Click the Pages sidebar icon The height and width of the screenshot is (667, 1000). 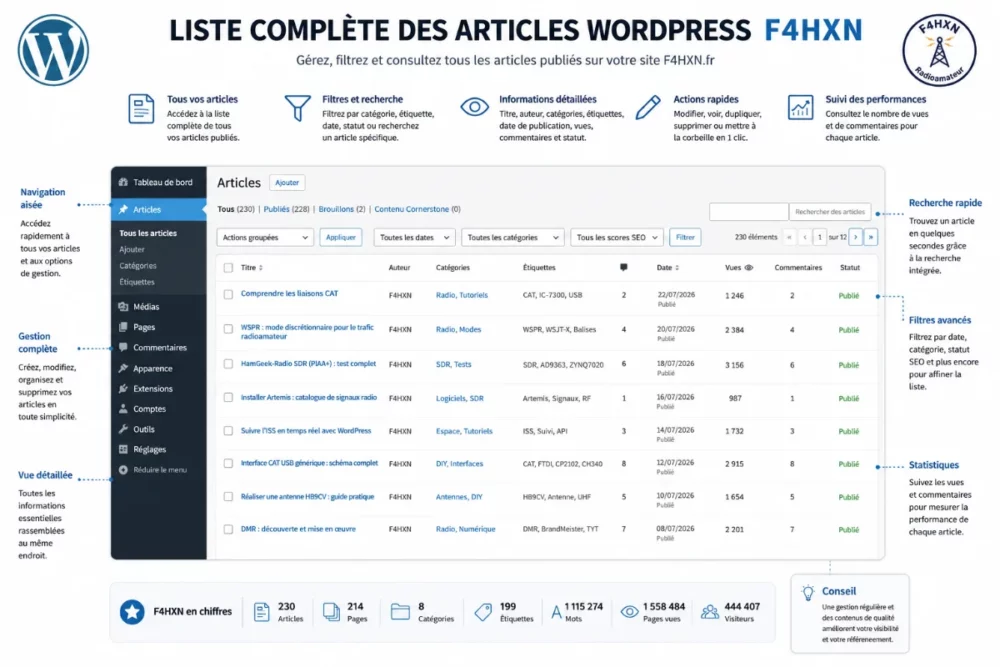point(123,327)
